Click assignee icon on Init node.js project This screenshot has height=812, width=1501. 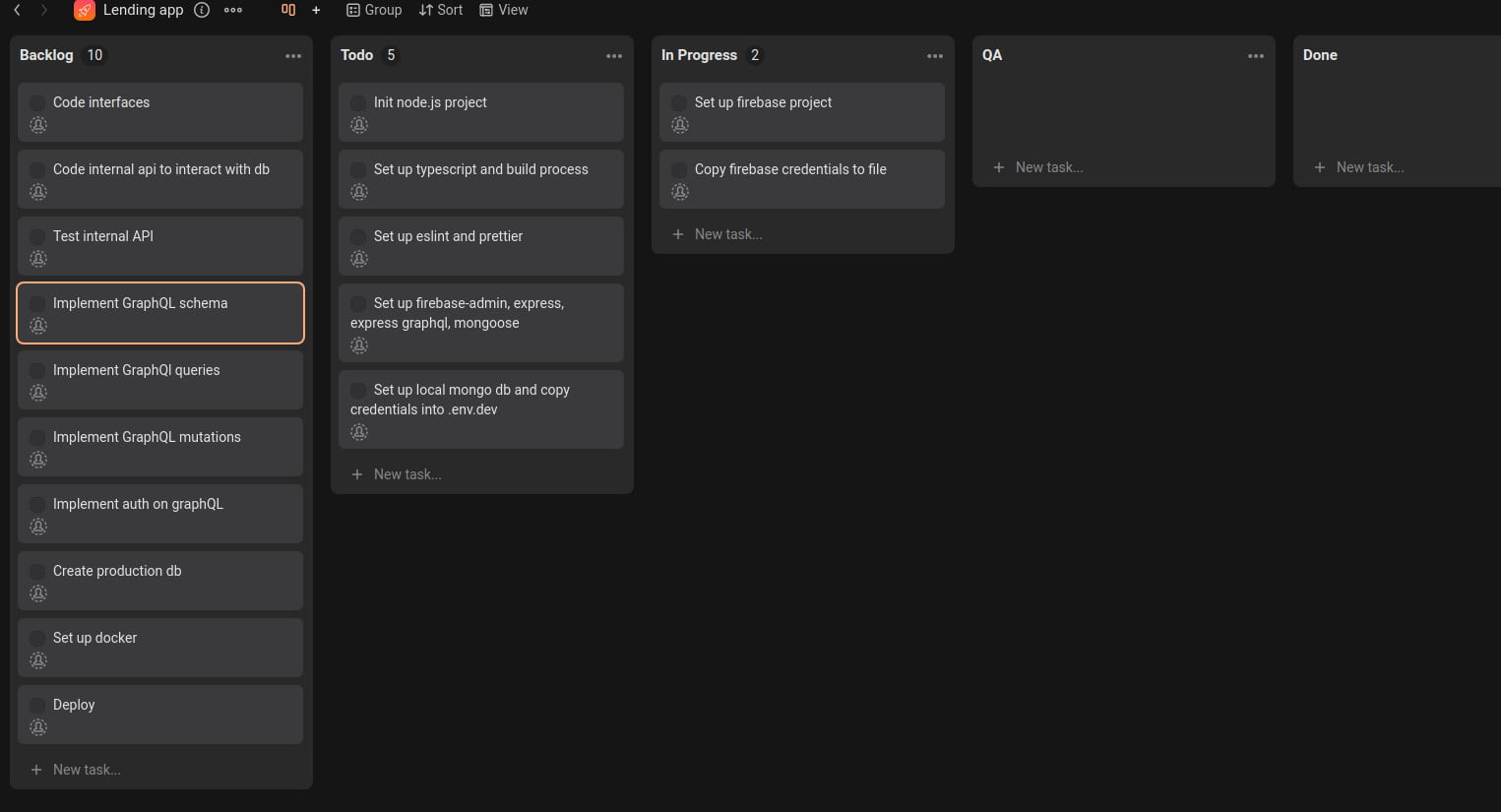(359, 125)
